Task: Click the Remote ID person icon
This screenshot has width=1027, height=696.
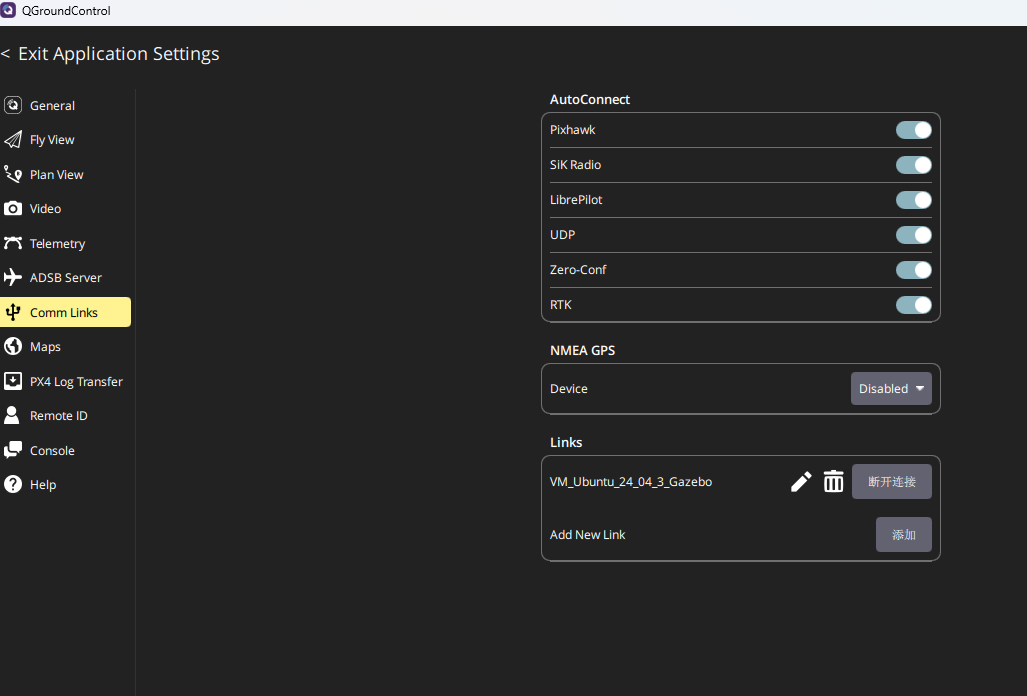Action: [x=12, y=415]
